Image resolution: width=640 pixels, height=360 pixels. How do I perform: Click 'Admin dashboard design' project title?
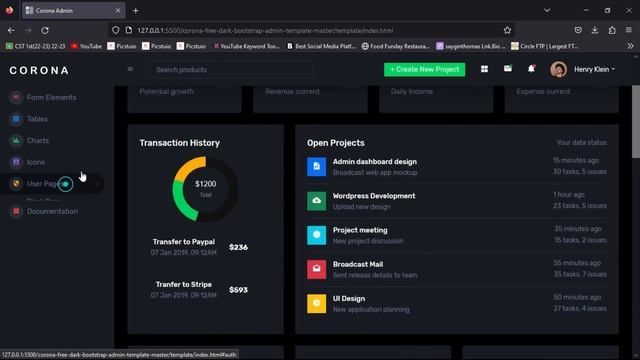[x=375, y=162]
